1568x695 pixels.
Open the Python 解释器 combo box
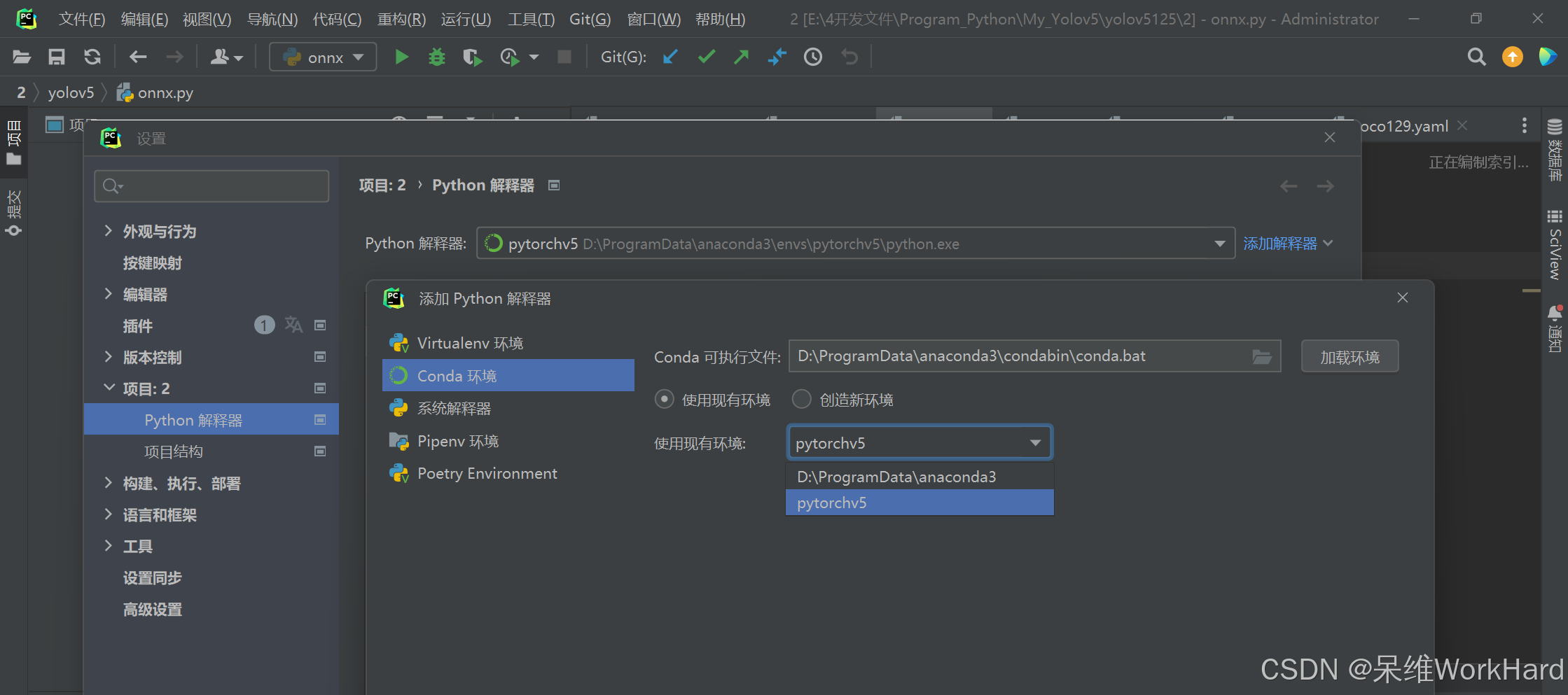[x=855, y=244]
